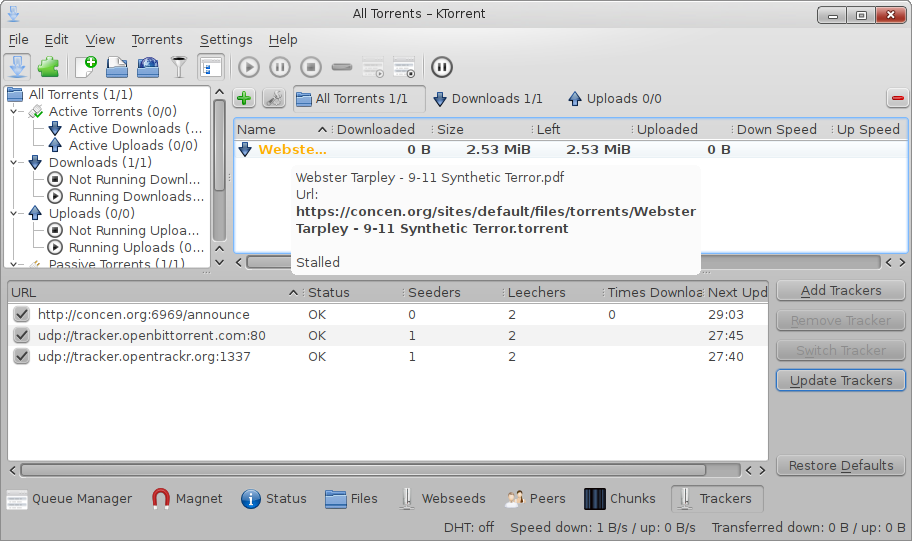Select Active Uploads (0/0) in tree
The width and height of the screenshot is (912, 541).
point(123,145)
